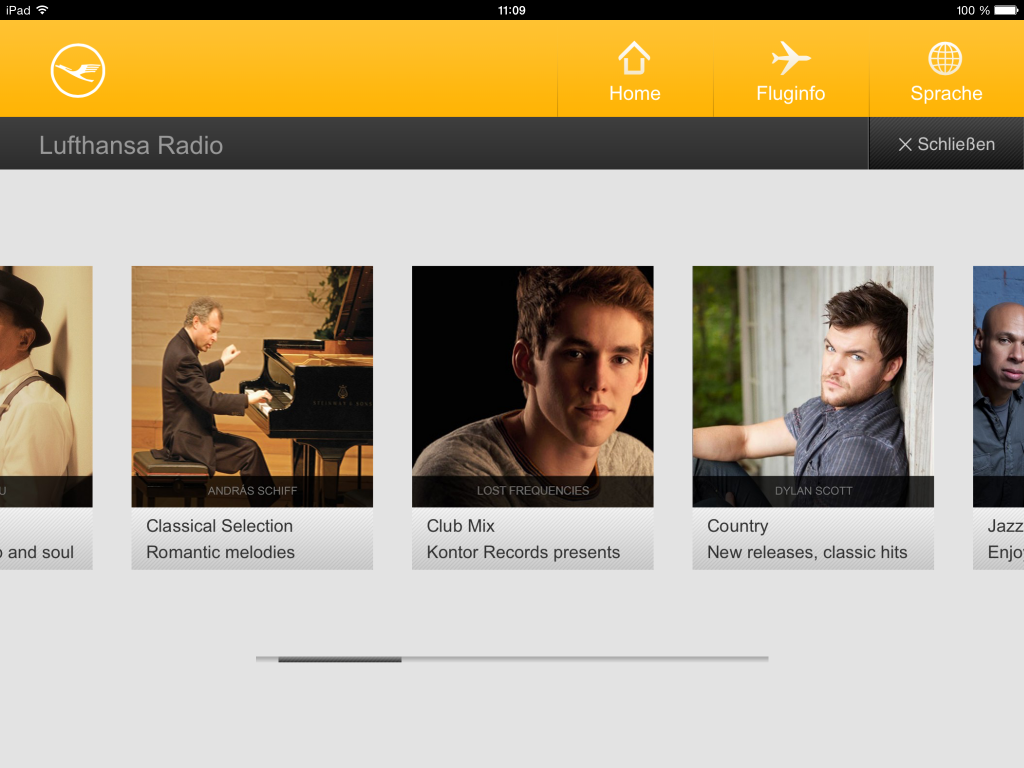Tap the Lufthansa Radio heading
The height and width of the screenshot is (768, 1024).
(x=131, y=145)
